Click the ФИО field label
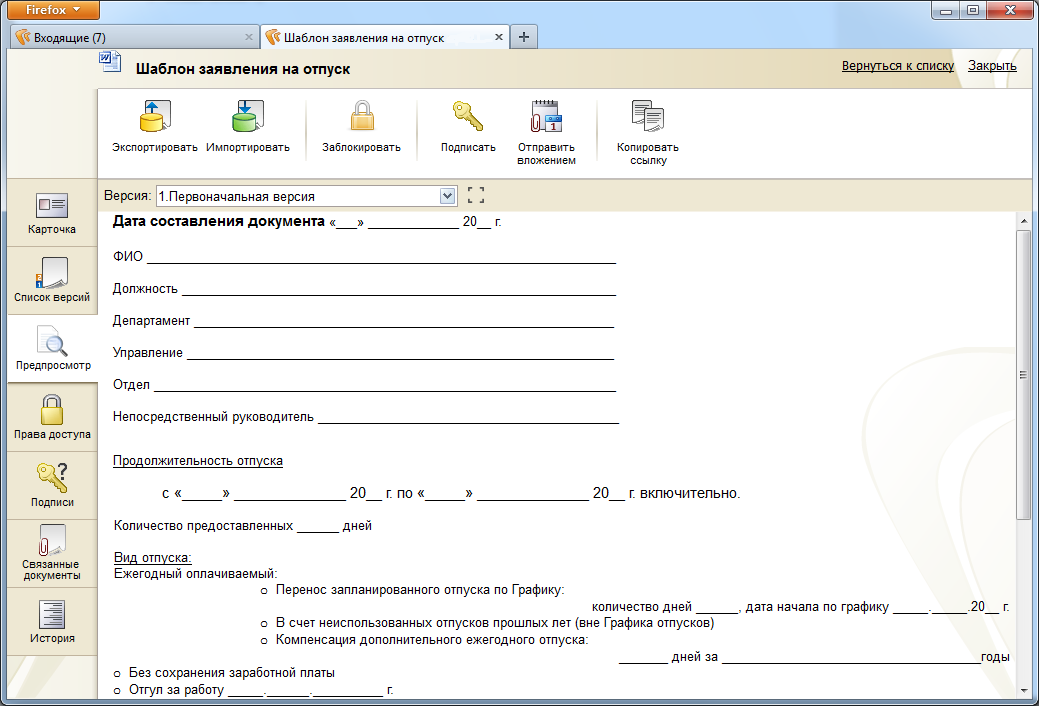1039x706 pixels. (x=128, y=257)
